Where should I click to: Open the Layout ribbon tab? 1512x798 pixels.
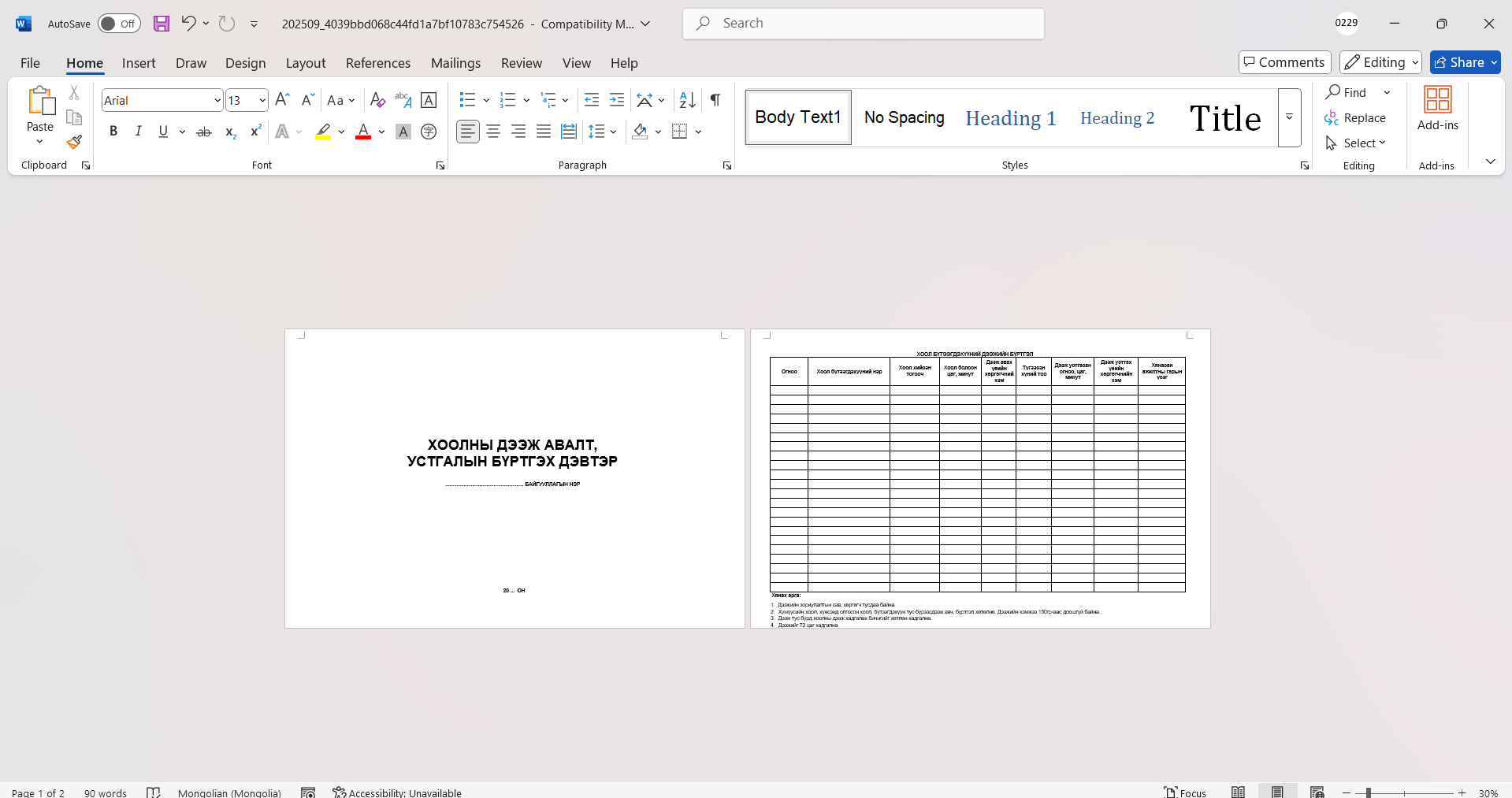coord(305,63)
